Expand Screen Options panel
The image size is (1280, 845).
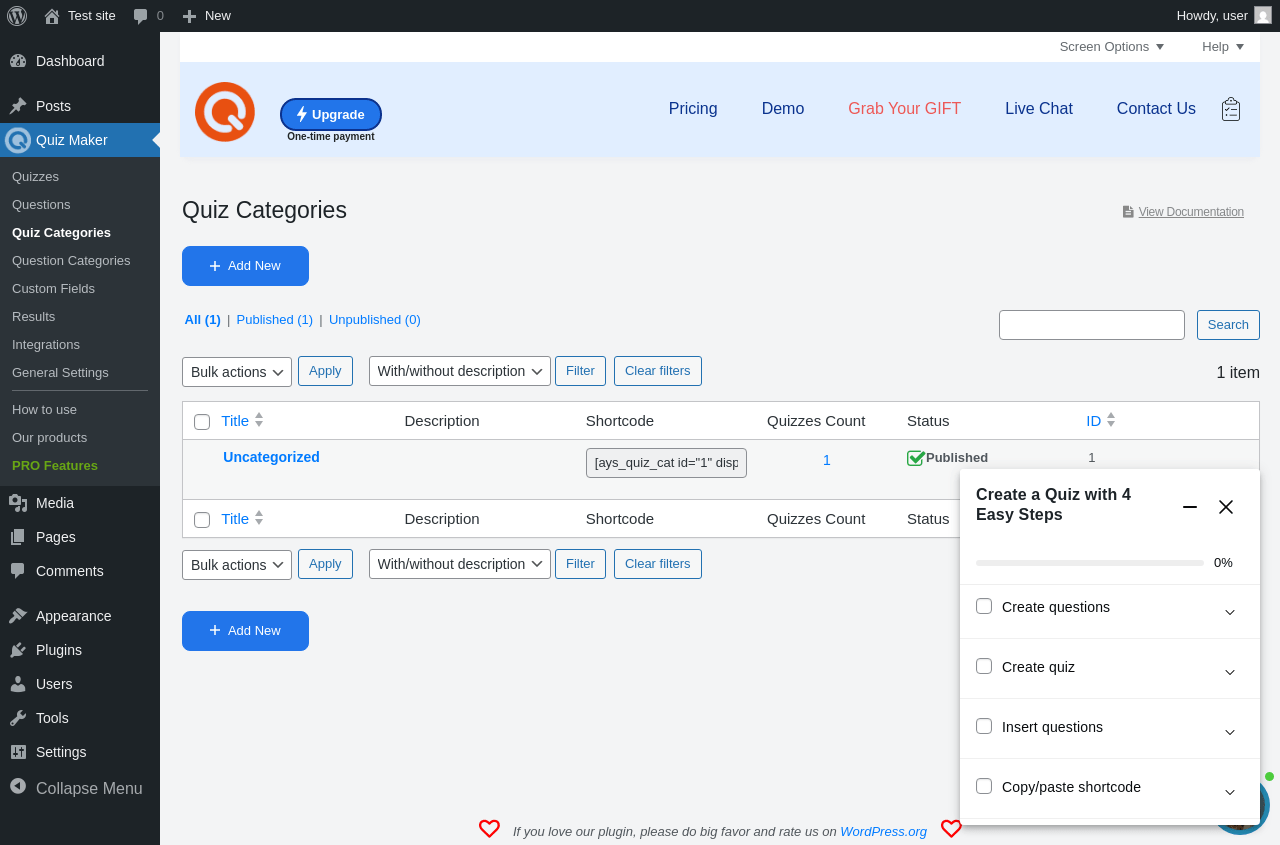[1112, 47]
